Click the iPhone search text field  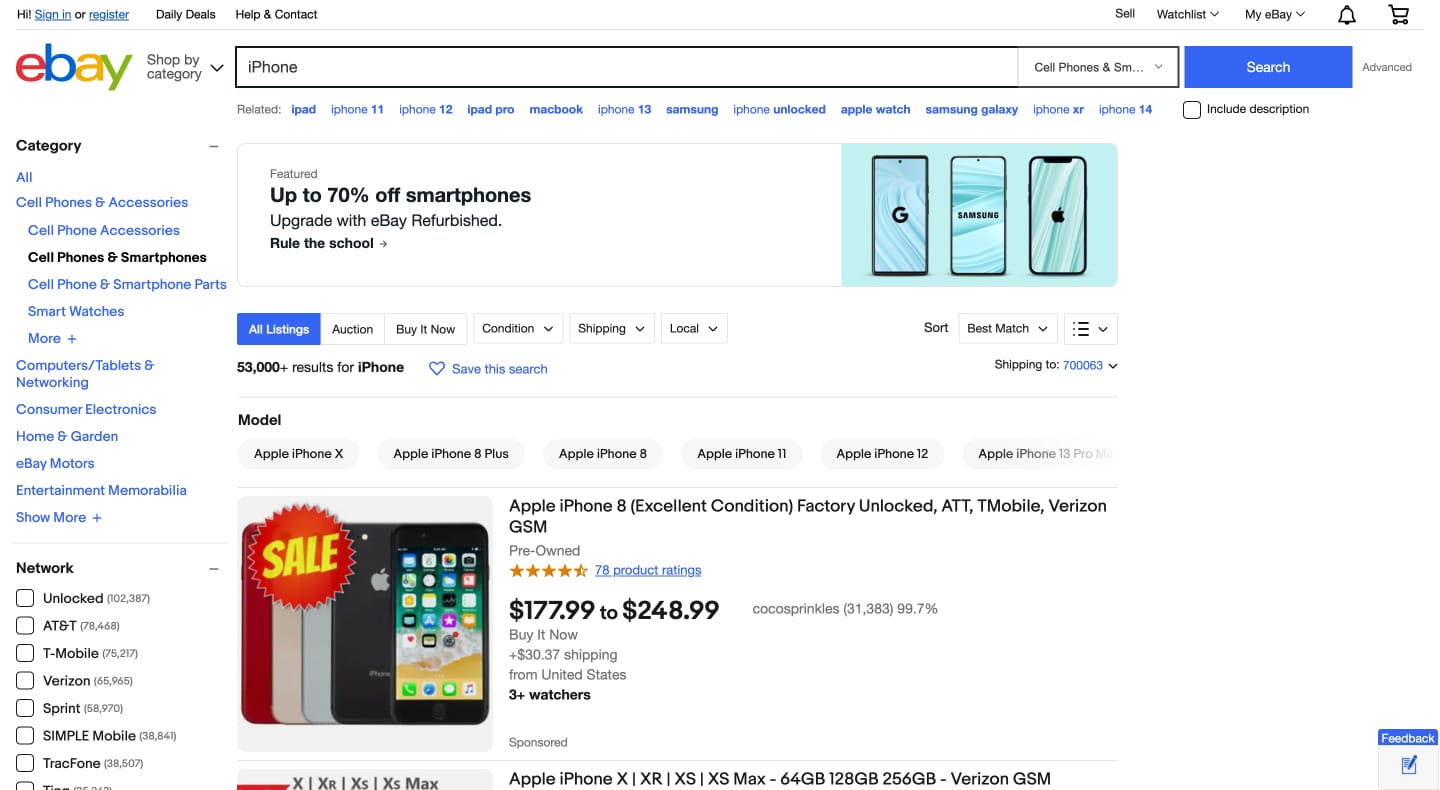click(x=626, y=67)
